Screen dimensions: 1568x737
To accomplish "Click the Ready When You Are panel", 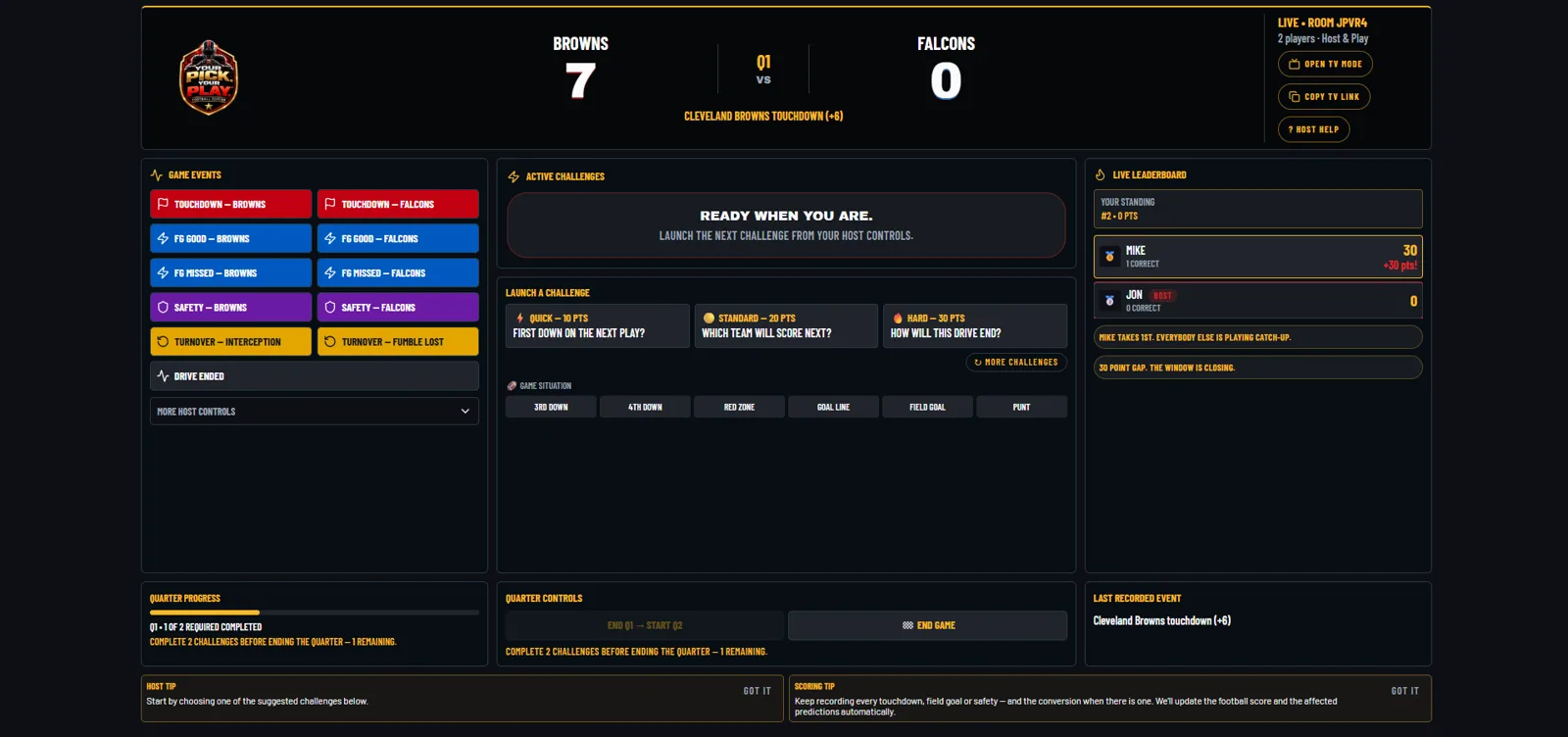I will (786, 224).
